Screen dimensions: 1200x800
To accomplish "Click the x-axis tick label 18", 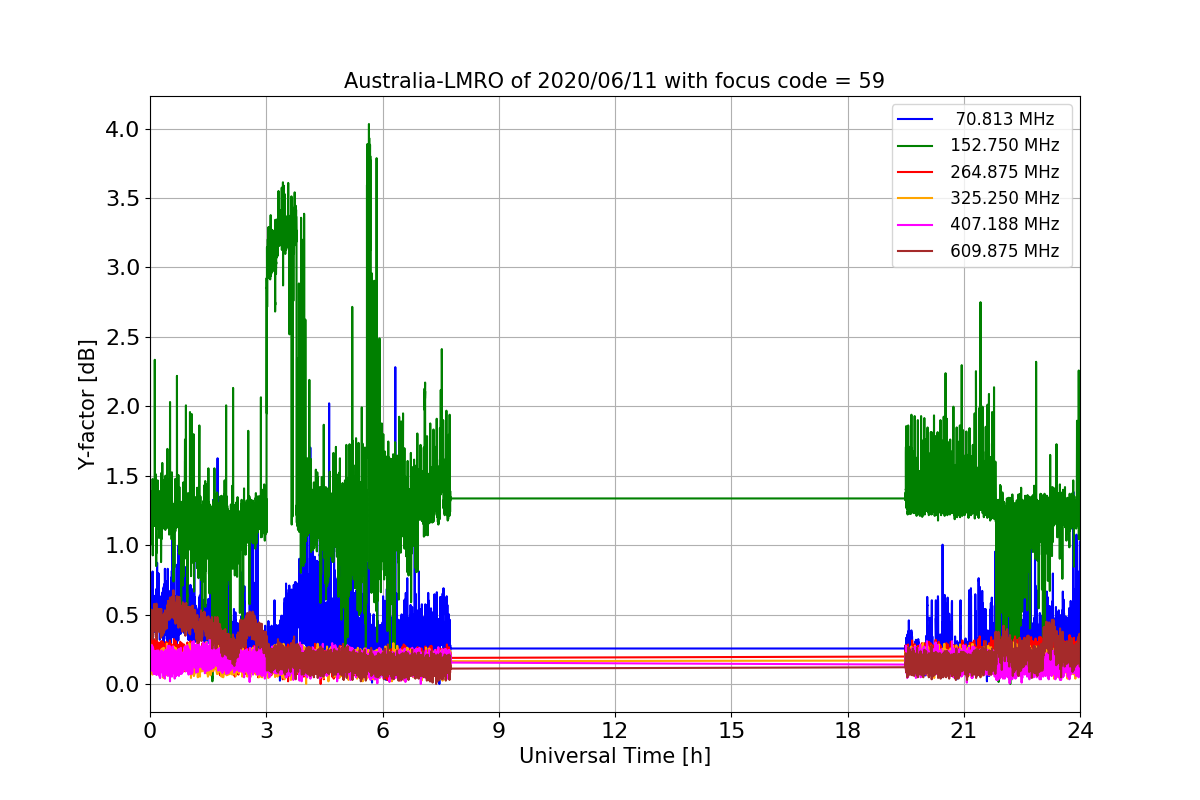I will pos(848,731).
